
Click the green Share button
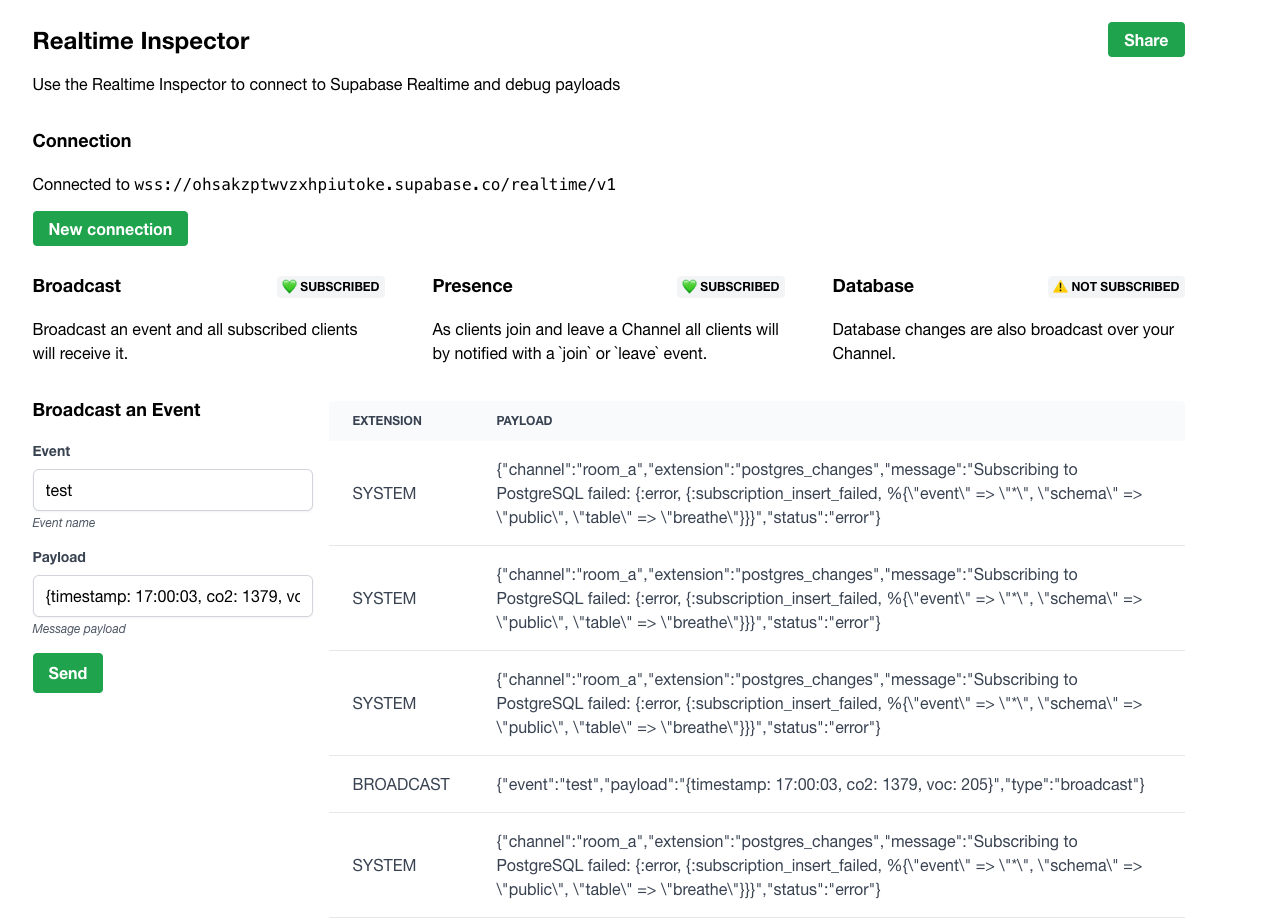[x=1145, y=40]
